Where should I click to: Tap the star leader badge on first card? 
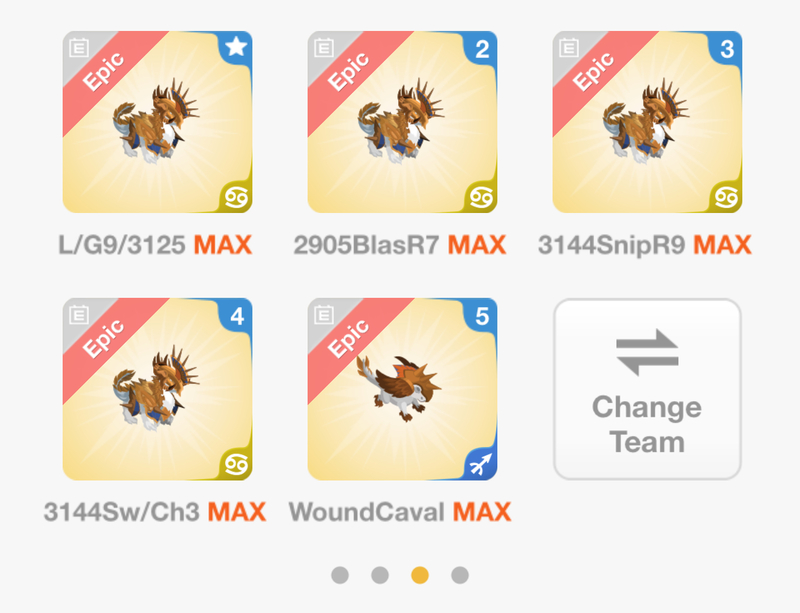[236, 47]
